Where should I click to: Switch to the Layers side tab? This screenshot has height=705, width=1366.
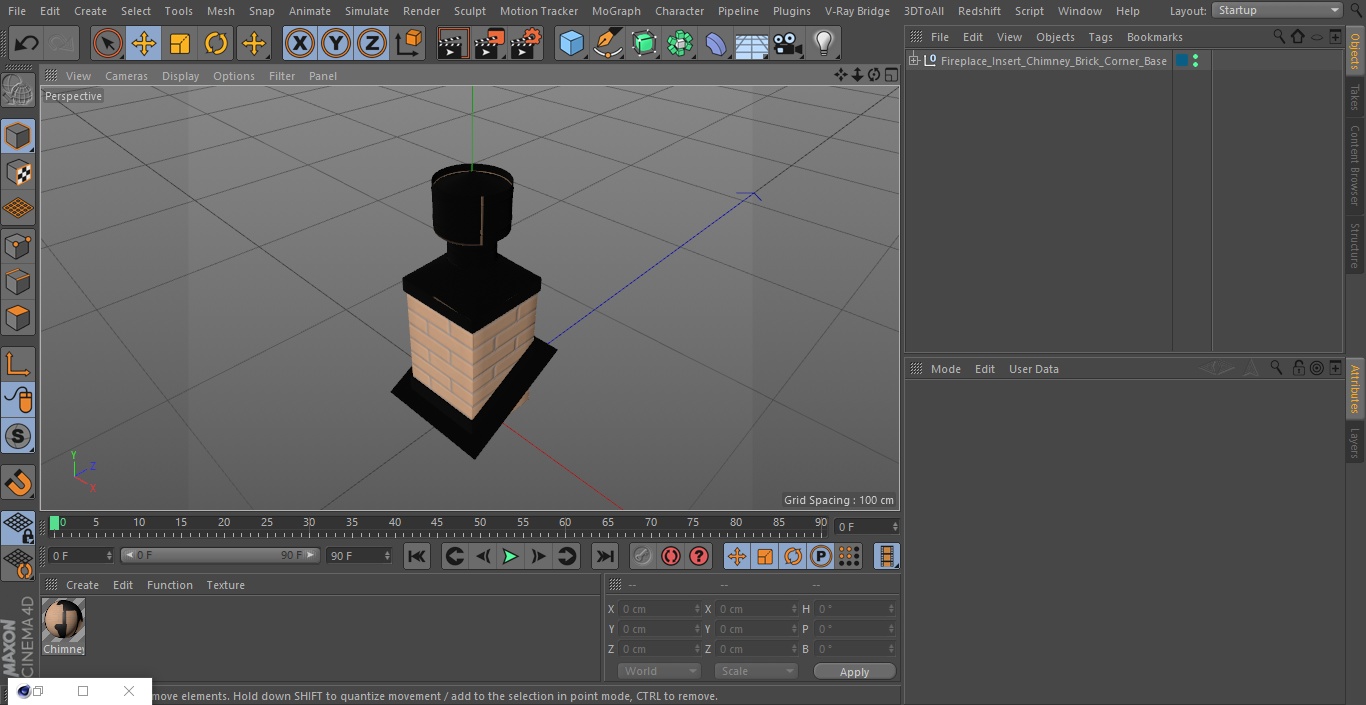tap(1355, 443)
